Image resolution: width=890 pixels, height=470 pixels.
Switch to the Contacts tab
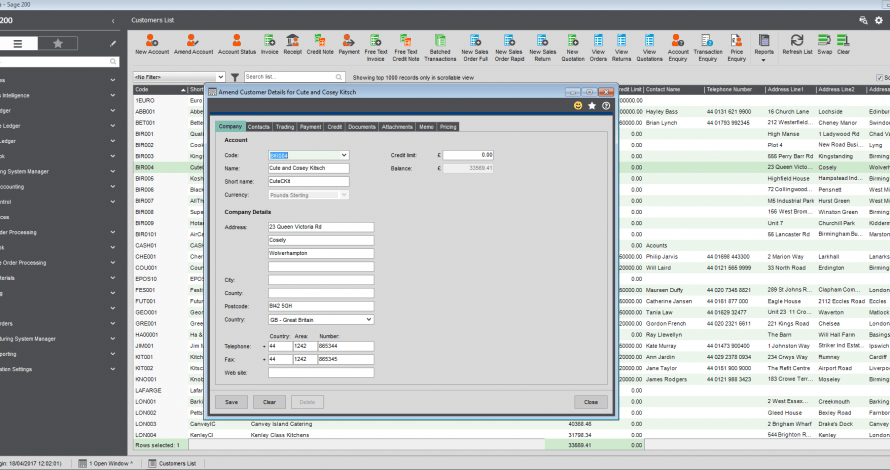click(258, 127)
